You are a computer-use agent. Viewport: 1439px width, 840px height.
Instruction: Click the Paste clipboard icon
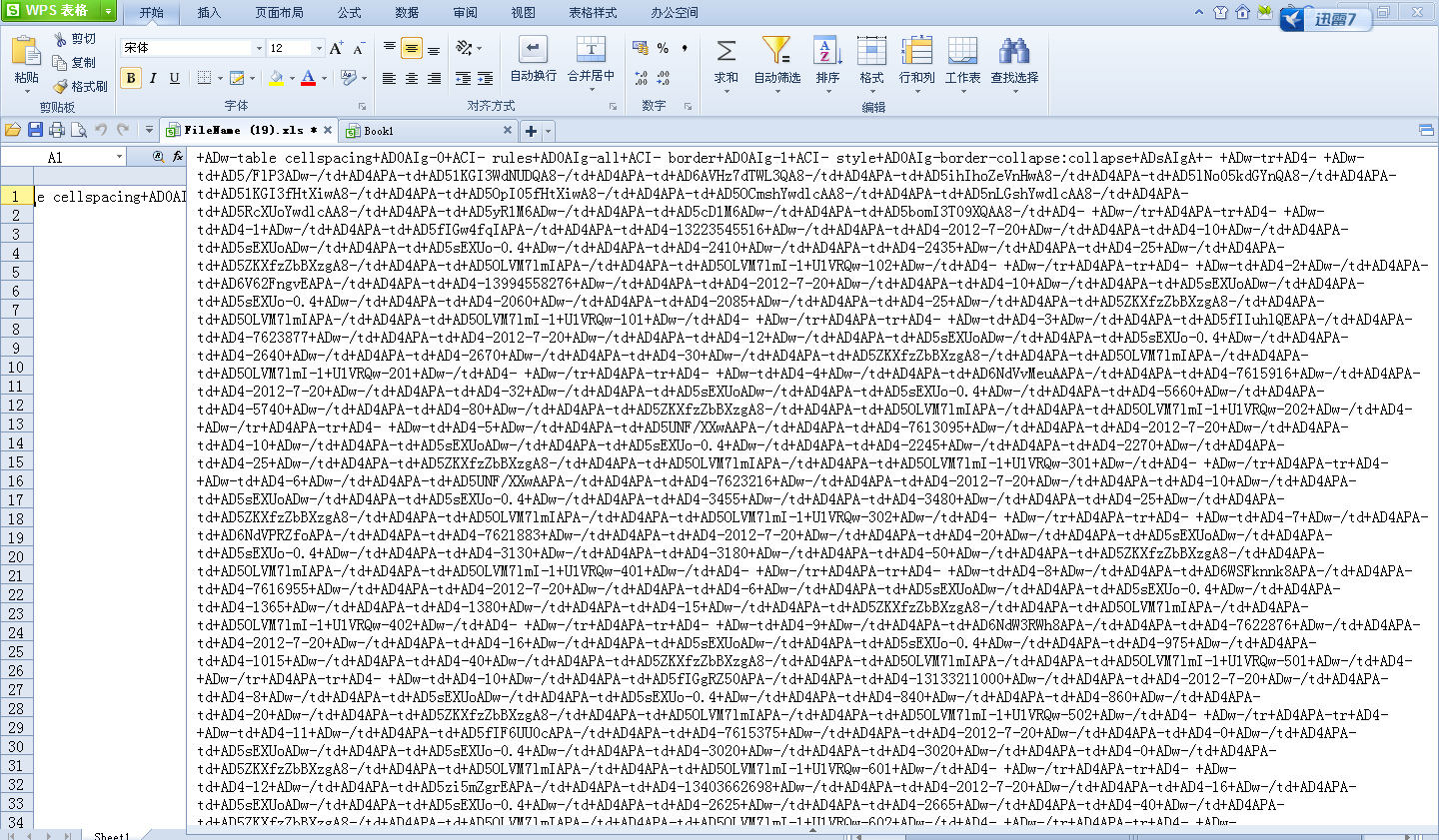click(26, 50)
